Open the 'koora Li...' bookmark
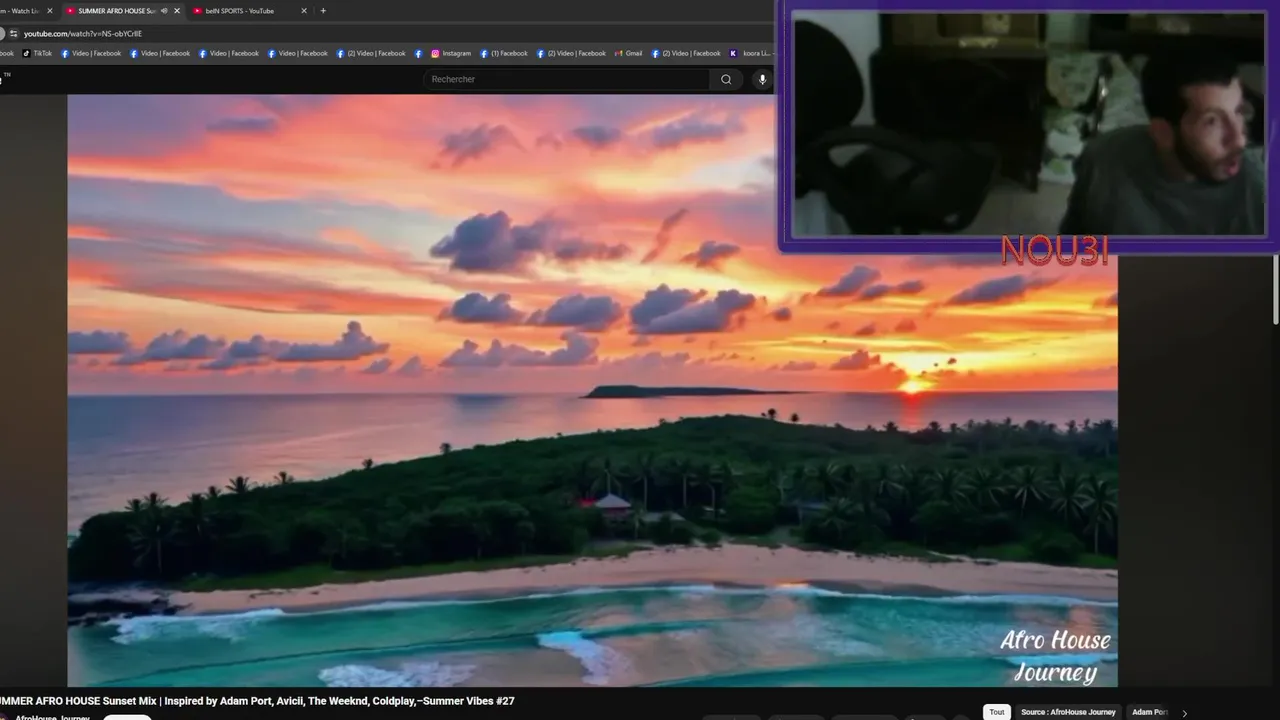 click(x=750, y=53)
